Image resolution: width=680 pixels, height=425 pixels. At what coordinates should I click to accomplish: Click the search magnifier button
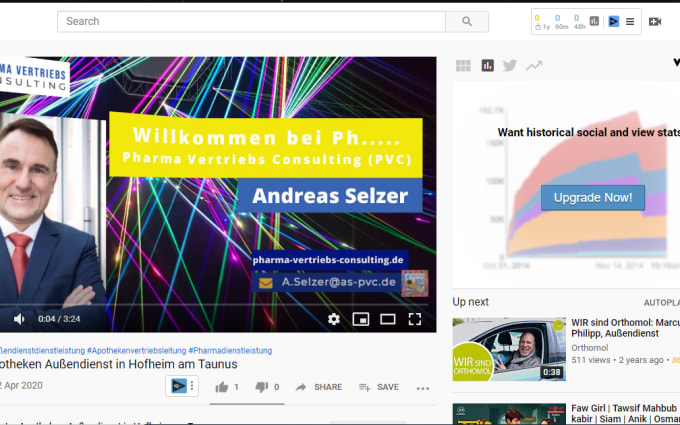click(467, 21)
